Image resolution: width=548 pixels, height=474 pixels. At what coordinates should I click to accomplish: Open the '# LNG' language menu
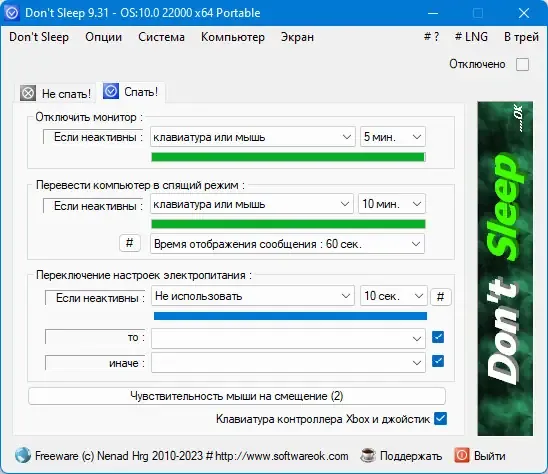(471, 37)
